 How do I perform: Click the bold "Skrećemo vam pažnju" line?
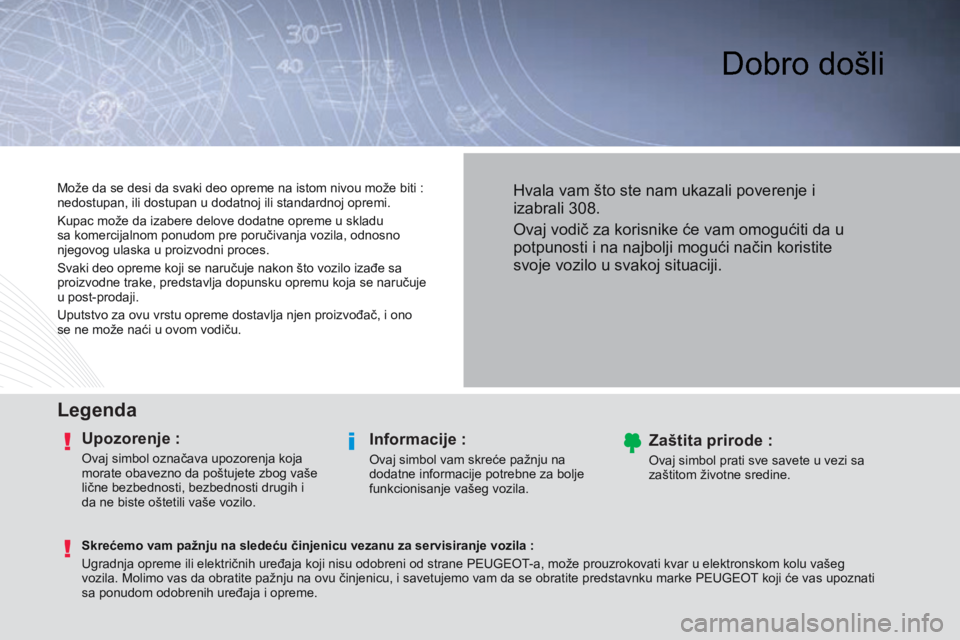pos(307,546)
